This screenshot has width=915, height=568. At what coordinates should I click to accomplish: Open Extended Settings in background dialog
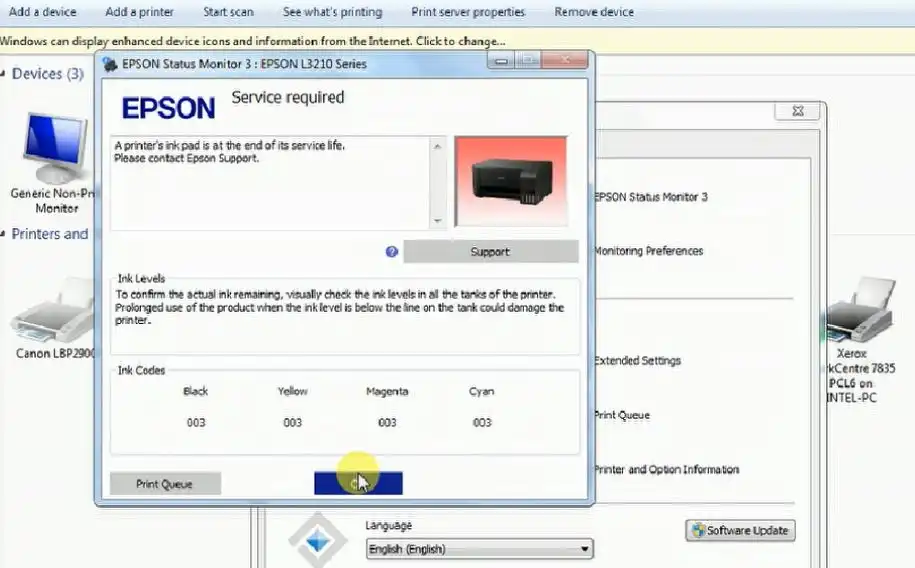[637, 361]
